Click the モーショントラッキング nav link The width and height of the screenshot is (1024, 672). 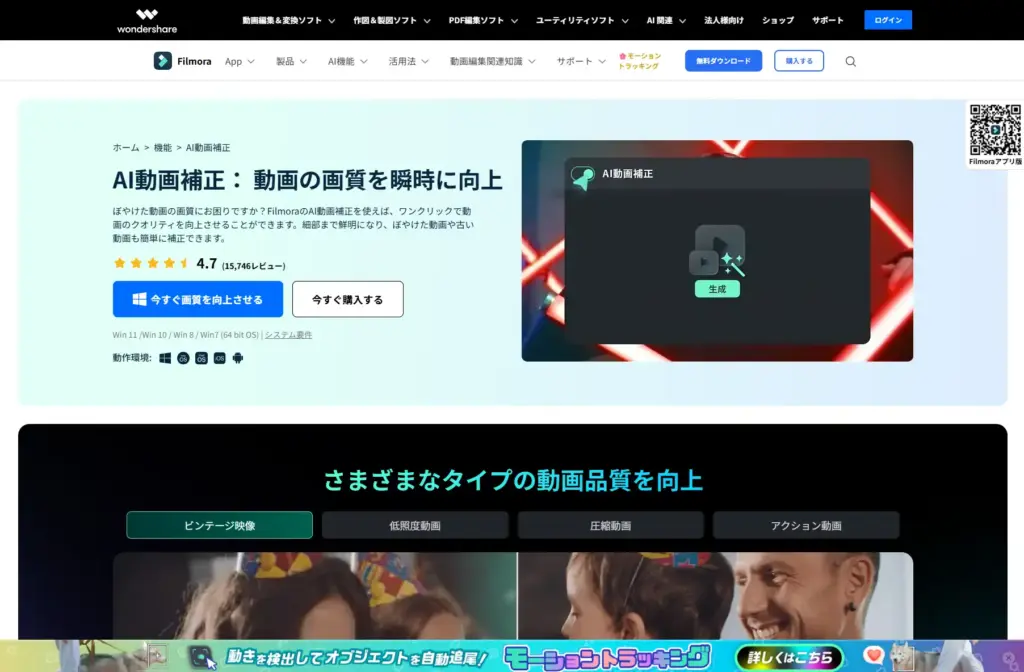click(640, 61)
